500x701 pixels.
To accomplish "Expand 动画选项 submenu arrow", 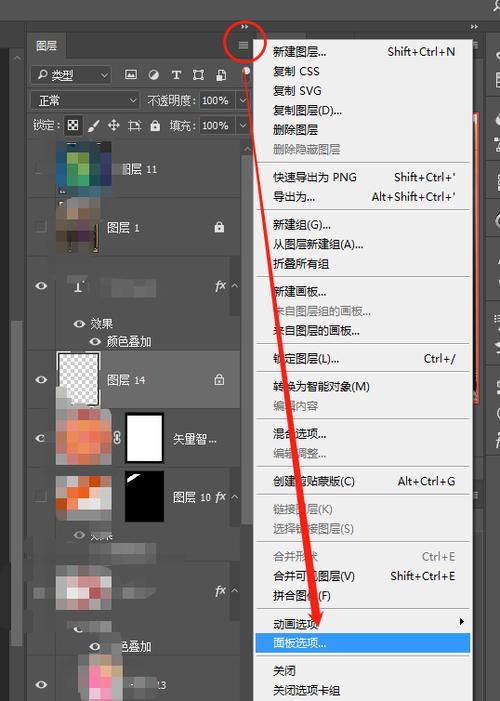I will pos(462,622).
